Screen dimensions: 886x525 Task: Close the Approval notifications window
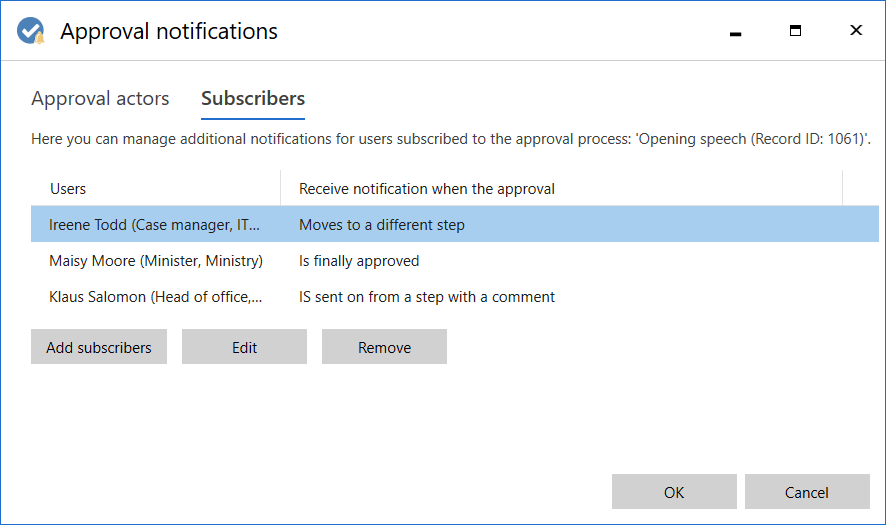tap(856, 30)
